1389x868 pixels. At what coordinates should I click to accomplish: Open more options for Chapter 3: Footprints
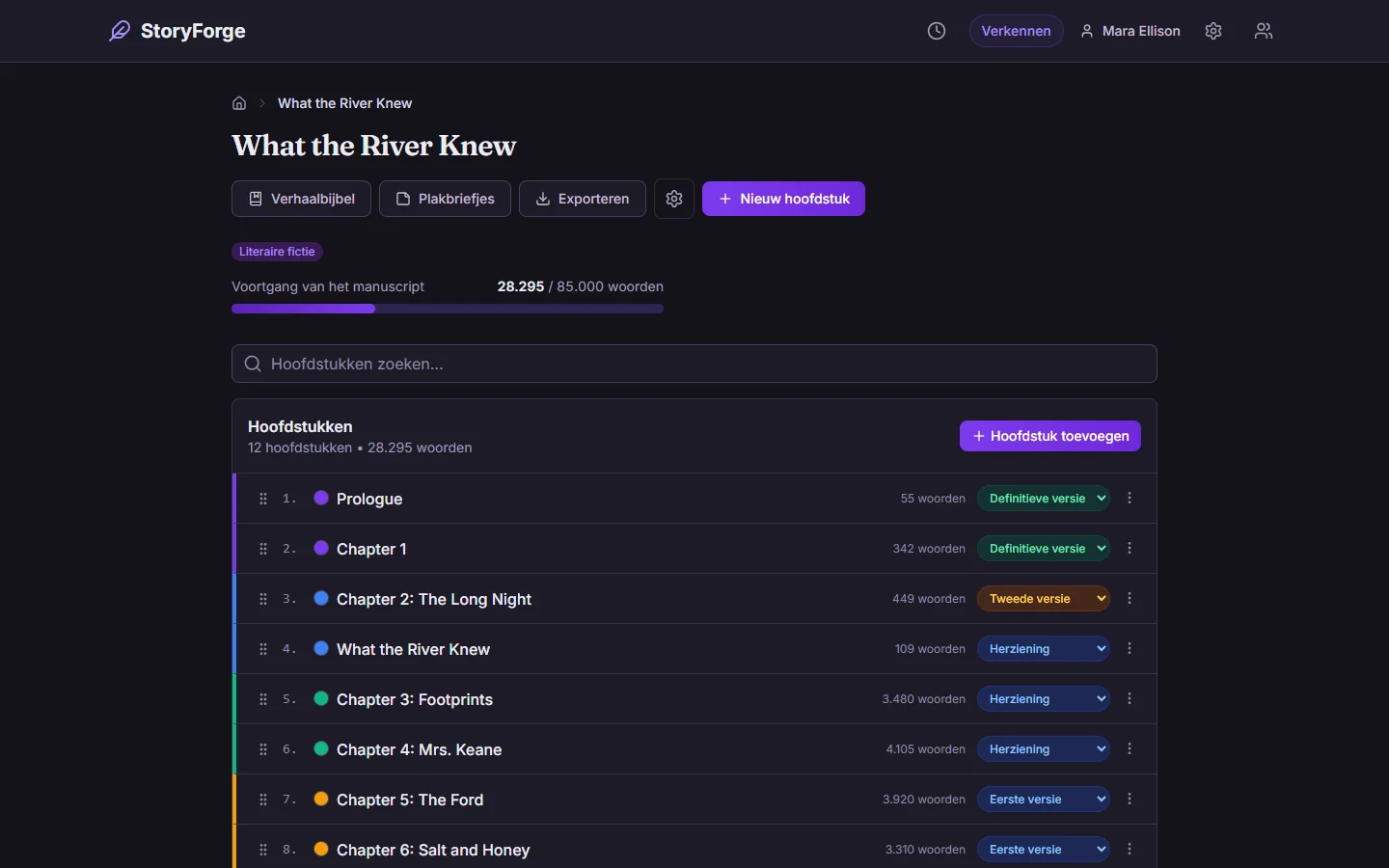[x=1130, y=699]
